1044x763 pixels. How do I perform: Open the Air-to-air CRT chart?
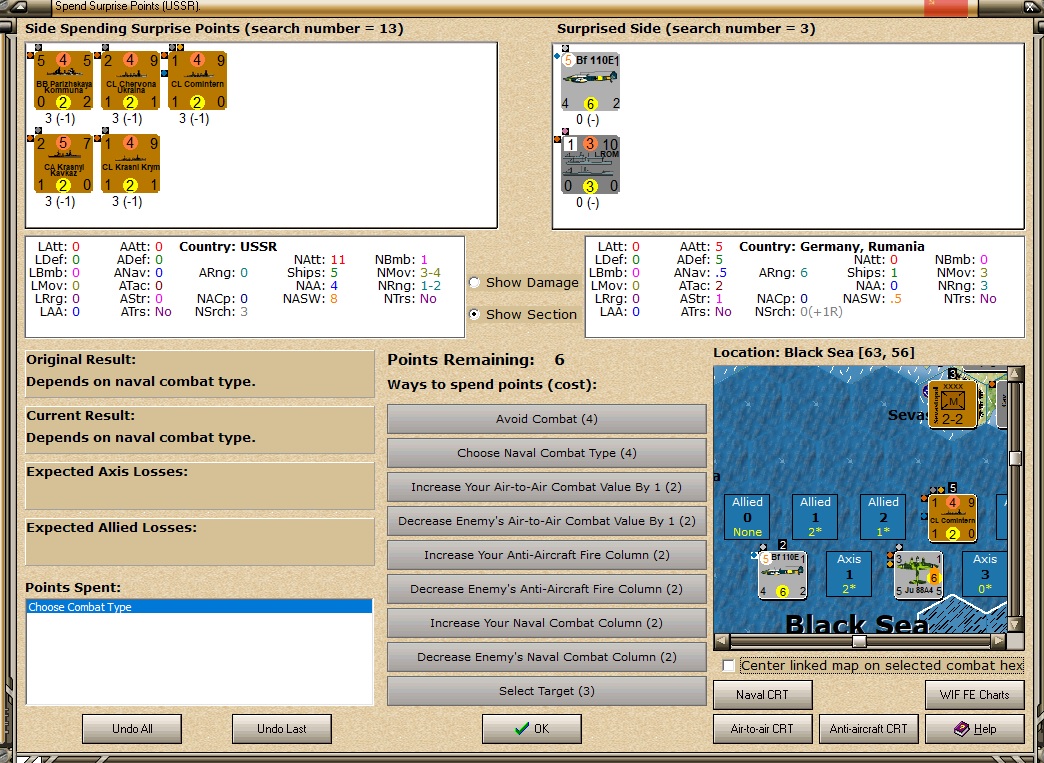[x=762, y=728]
